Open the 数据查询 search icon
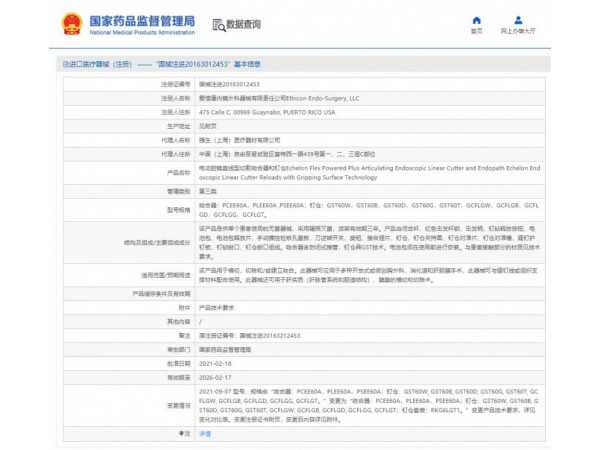 [x=219, y=25]
